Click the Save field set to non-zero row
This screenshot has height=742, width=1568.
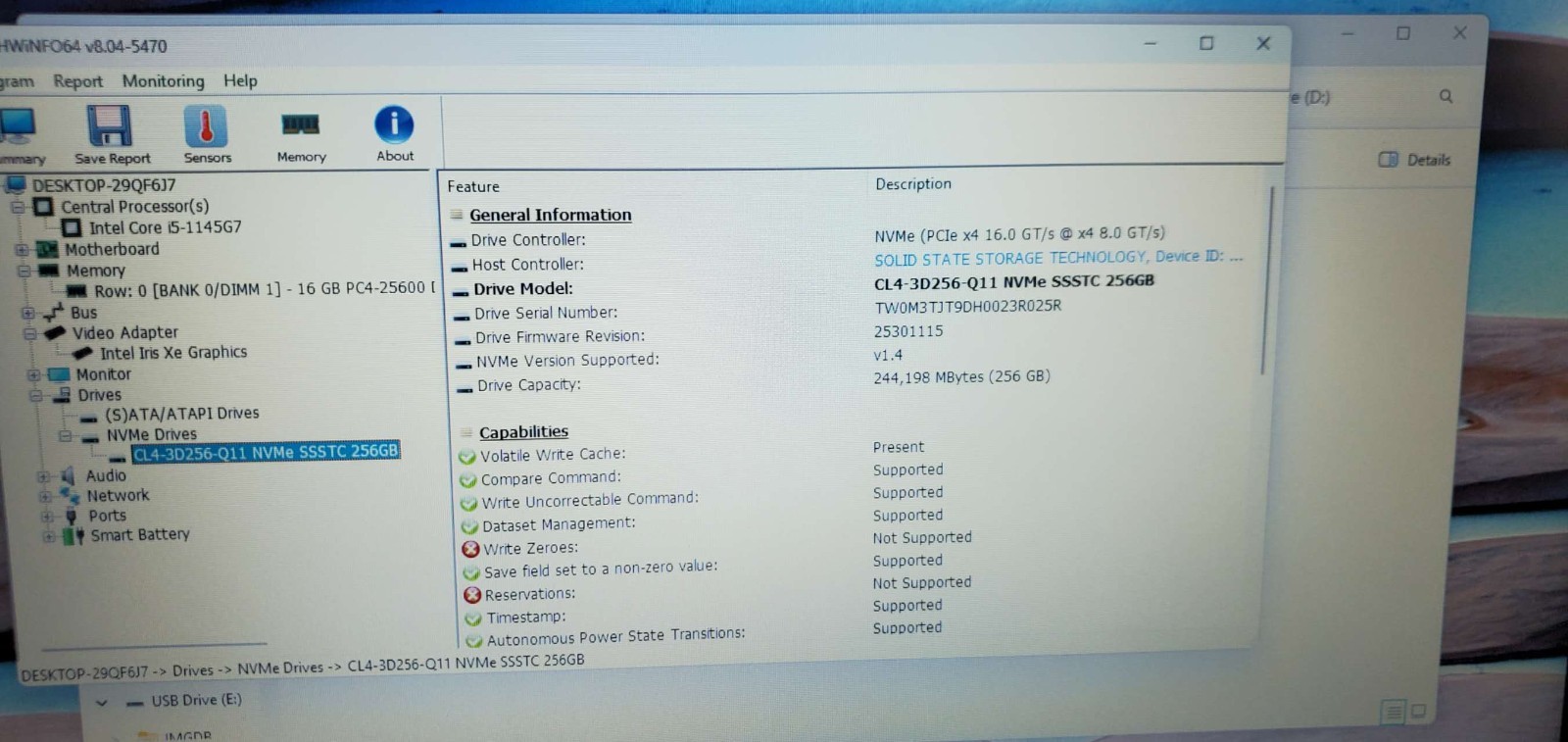click(702, 566)
